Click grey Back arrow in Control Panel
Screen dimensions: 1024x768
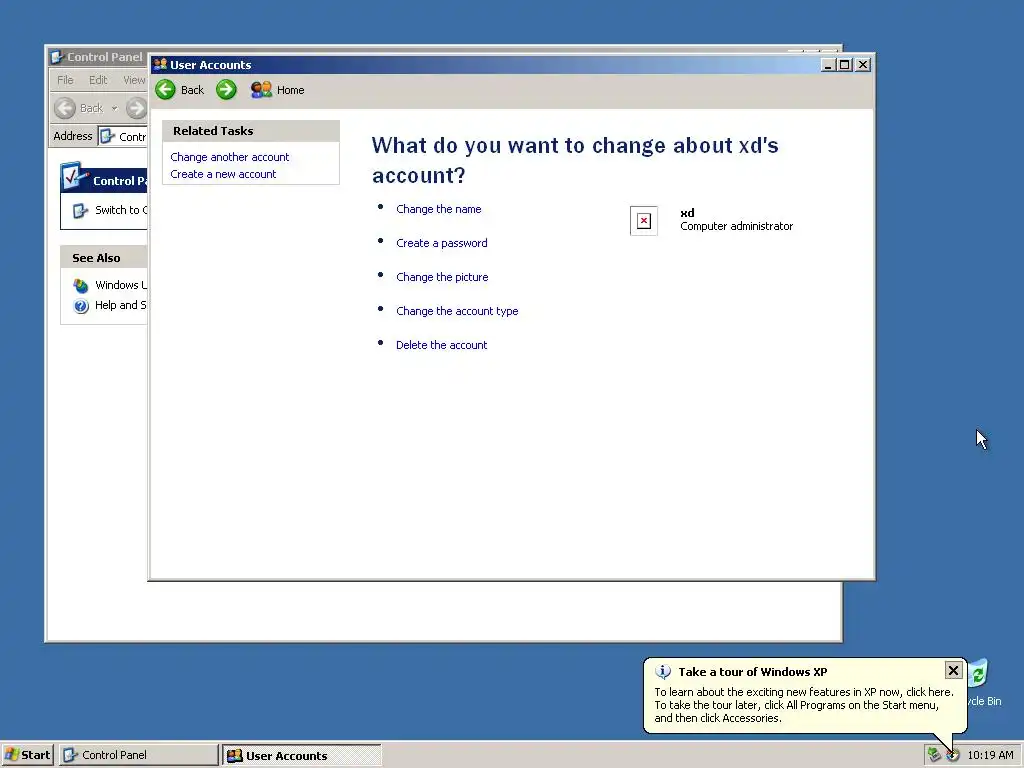[65, 108]
